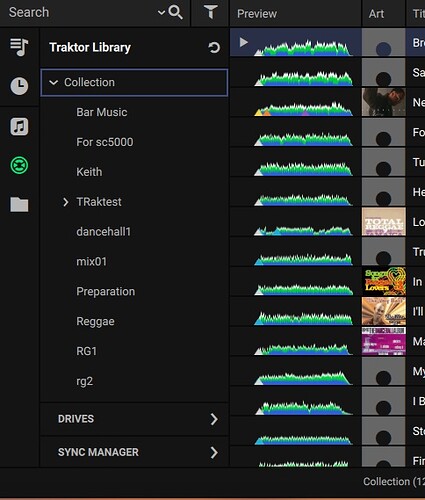Click the Total Reggae album art thumbnail
The image size is (425, 500).
(x=384, y=221)
